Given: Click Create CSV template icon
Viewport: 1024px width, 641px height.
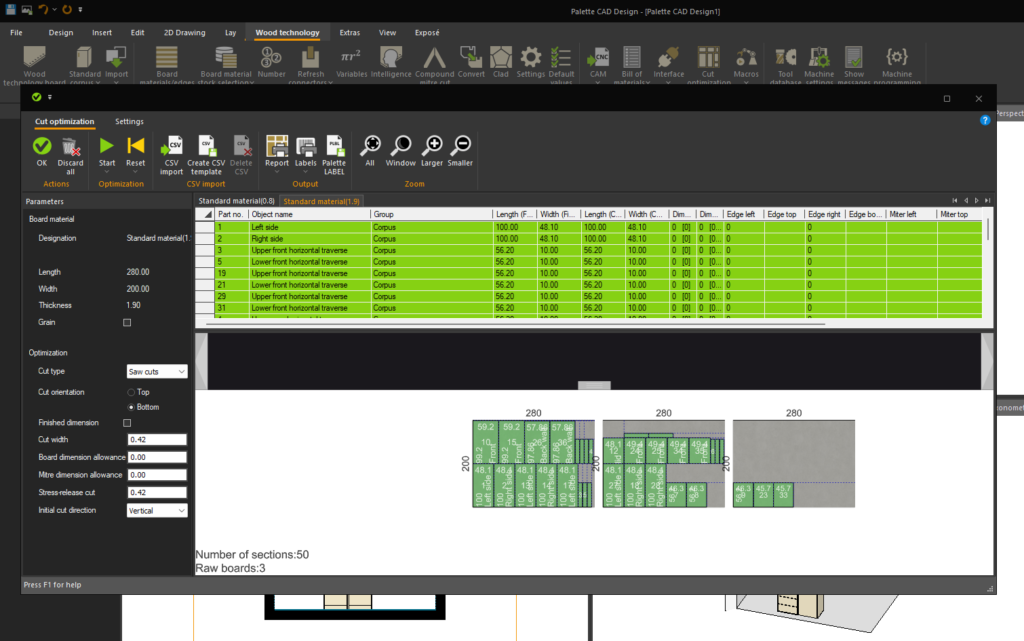Looking at the screenshot, I should [x=206, y=147].
